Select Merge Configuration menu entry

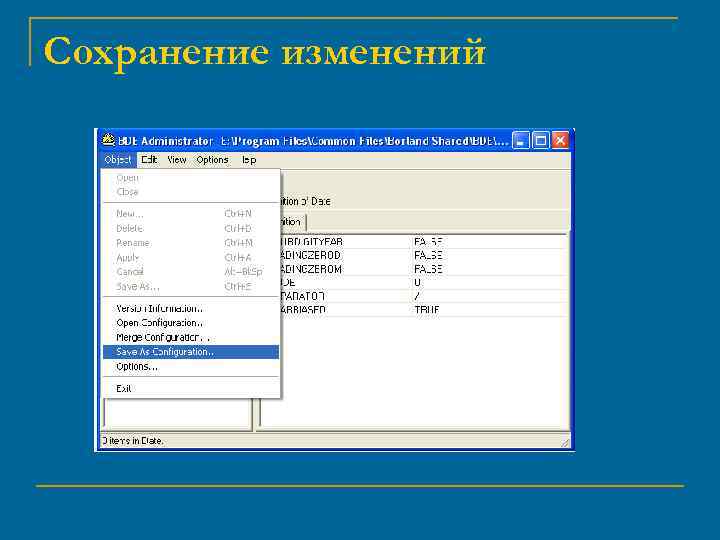point(191,338)
